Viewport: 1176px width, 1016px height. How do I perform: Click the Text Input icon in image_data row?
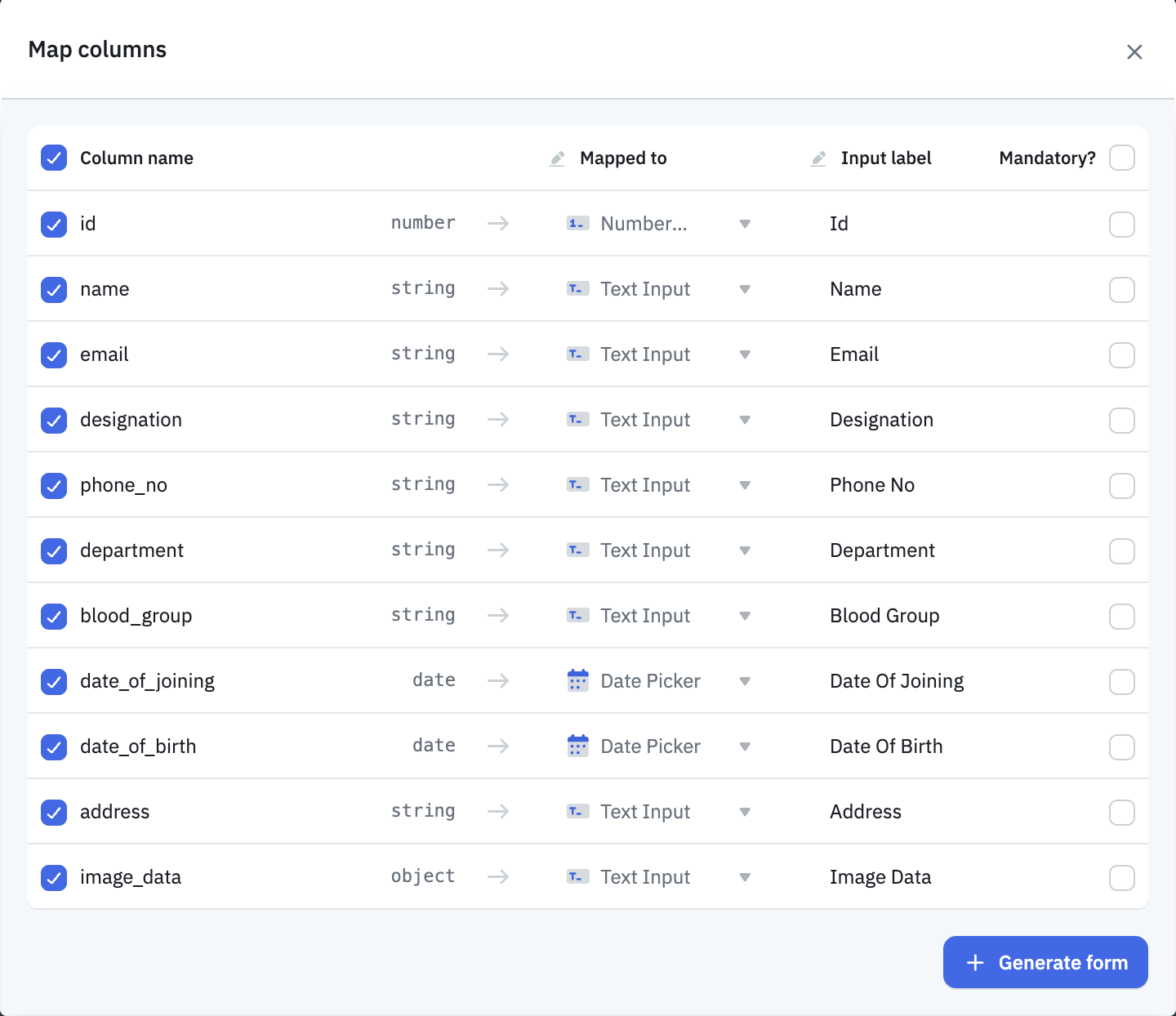(x=577, y=876)
